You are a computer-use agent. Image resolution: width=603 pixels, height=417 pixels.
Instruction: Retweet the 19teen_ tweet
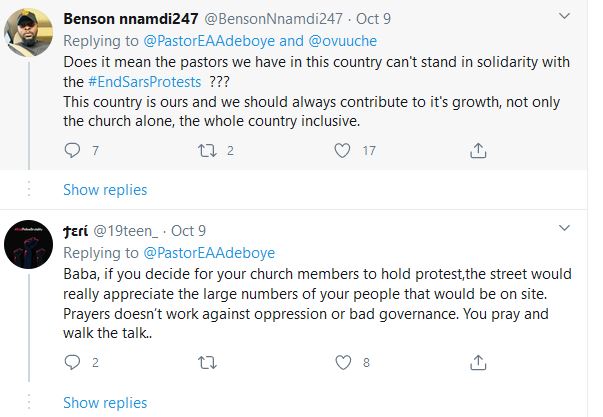(208, 363)
